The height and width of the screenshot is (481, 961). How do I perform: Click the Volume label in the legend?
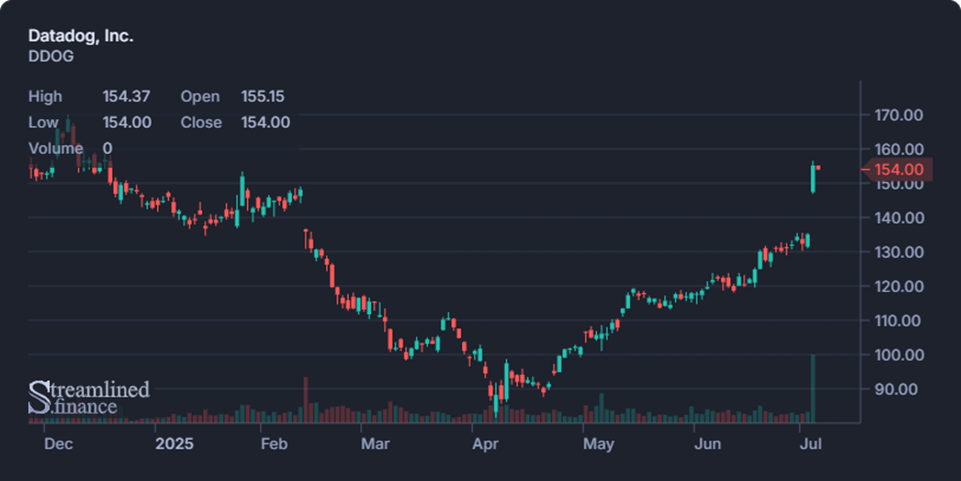click(56, 148)
